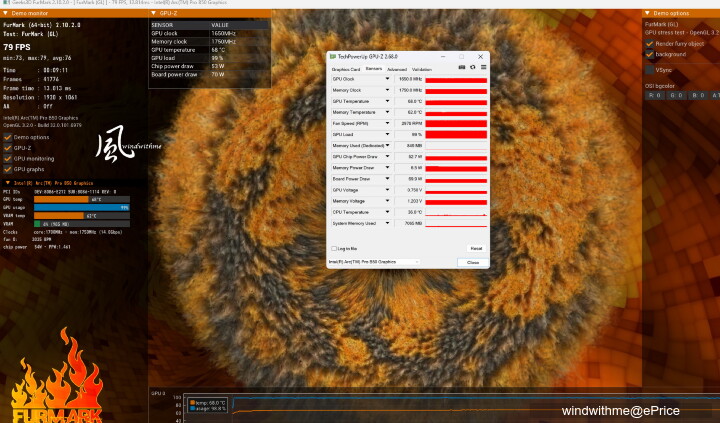The image size is (720, 423).
Task: Click the GPU-Z refresh icon
Action: pyautogui.click(x=472, y=68)
